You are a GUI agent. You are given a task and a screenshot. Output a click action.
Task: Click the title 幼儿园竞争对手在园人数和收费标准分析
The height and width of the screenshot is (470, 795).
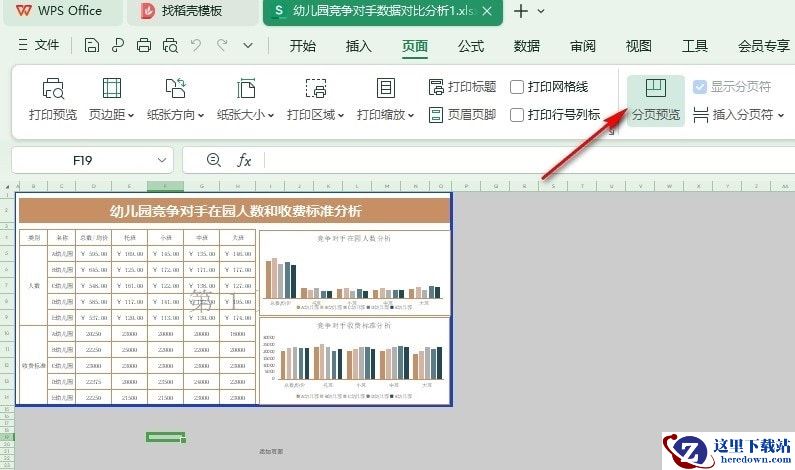click(235, 211)
